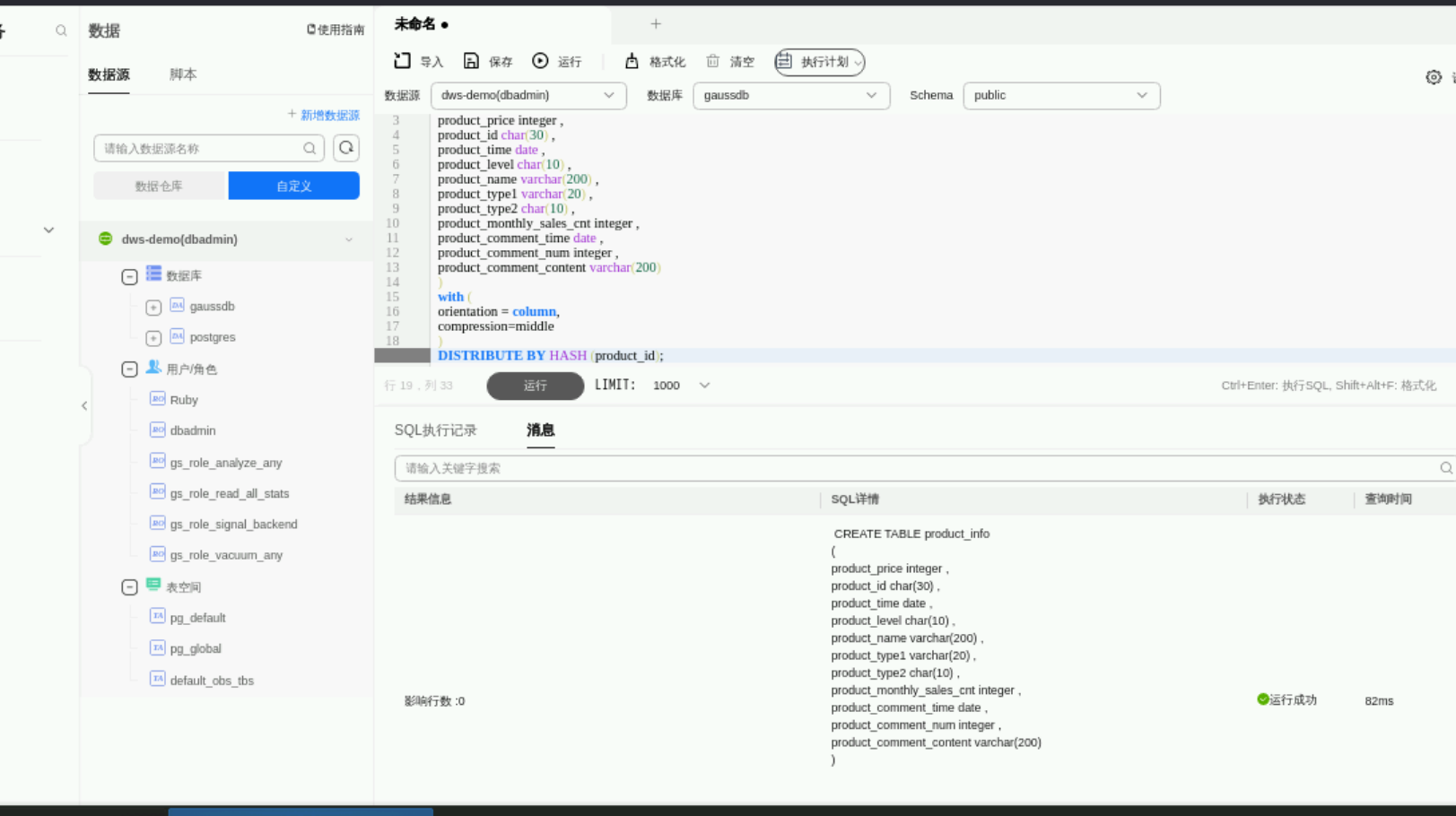Click the postgres database icon

(177, 336)
